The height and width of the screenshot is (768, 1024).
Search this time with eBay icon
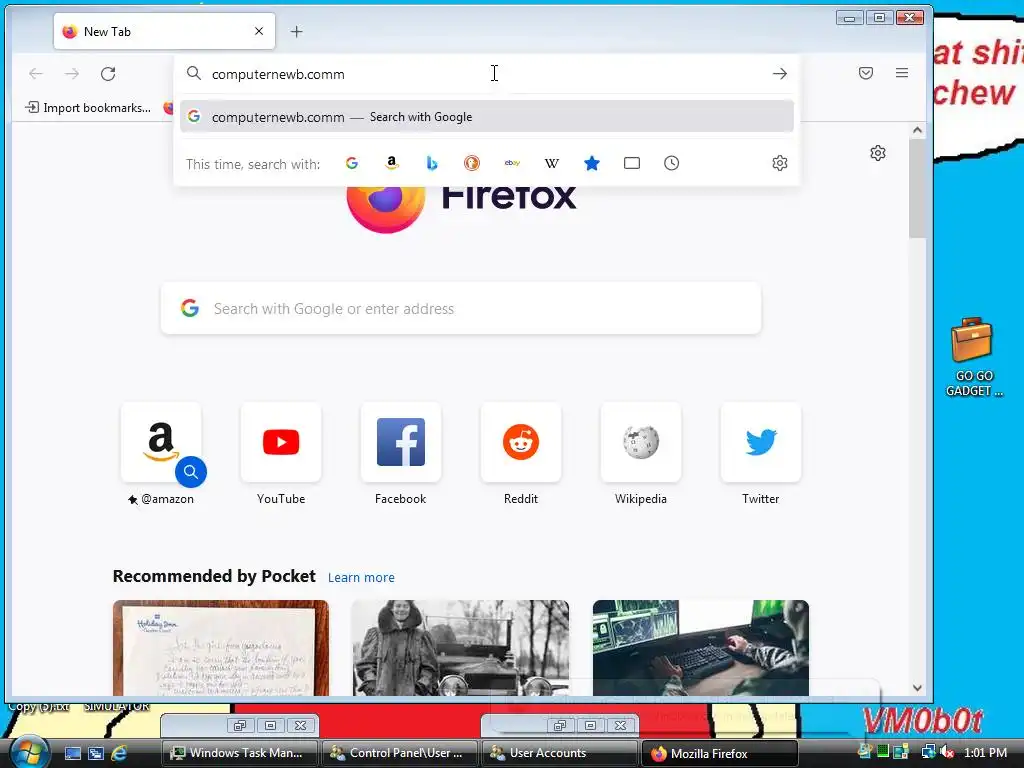(512, 163)
